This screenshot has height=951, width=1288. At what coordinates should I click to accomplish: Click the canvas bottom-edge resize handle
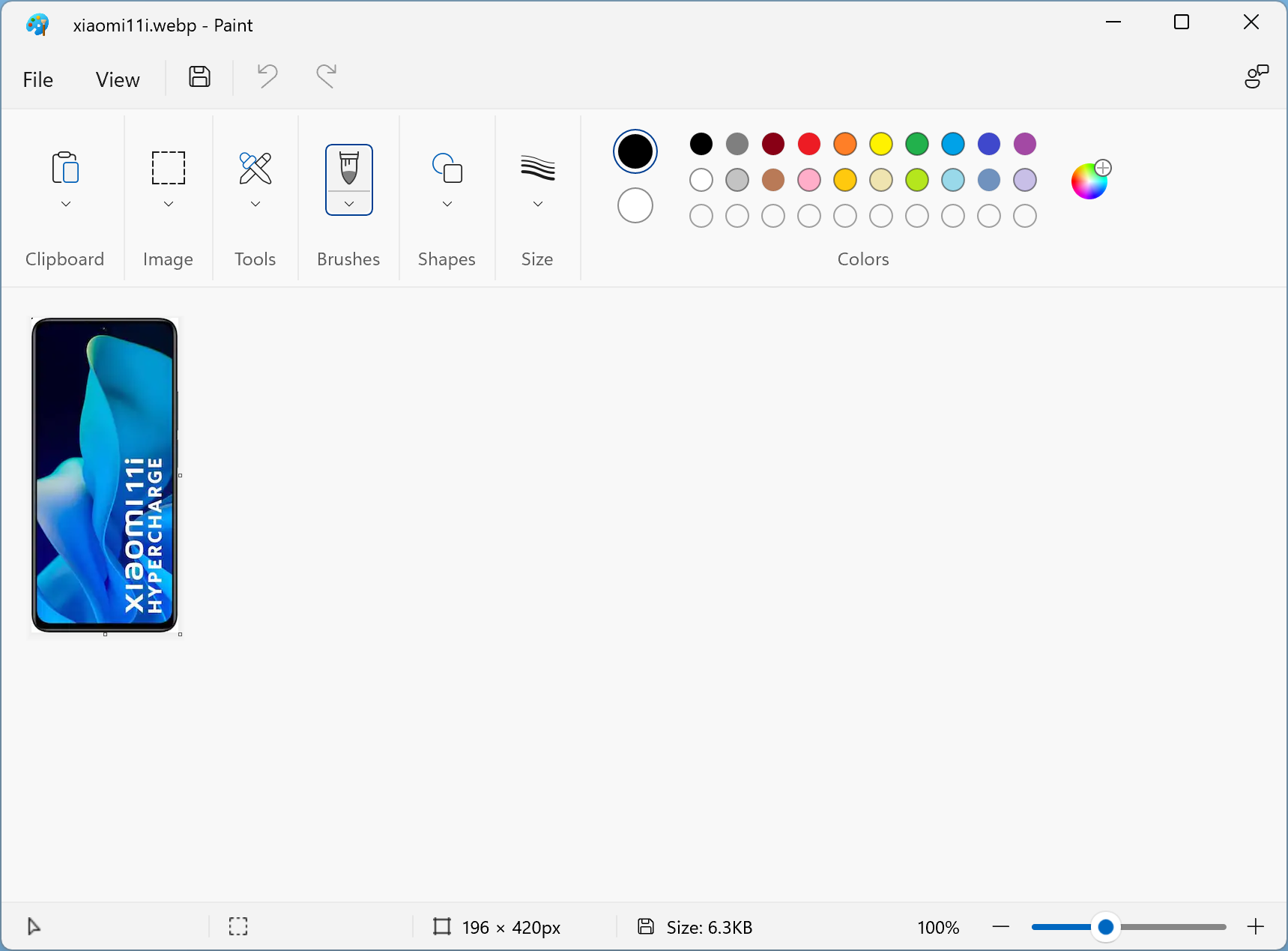coord(105,634)
